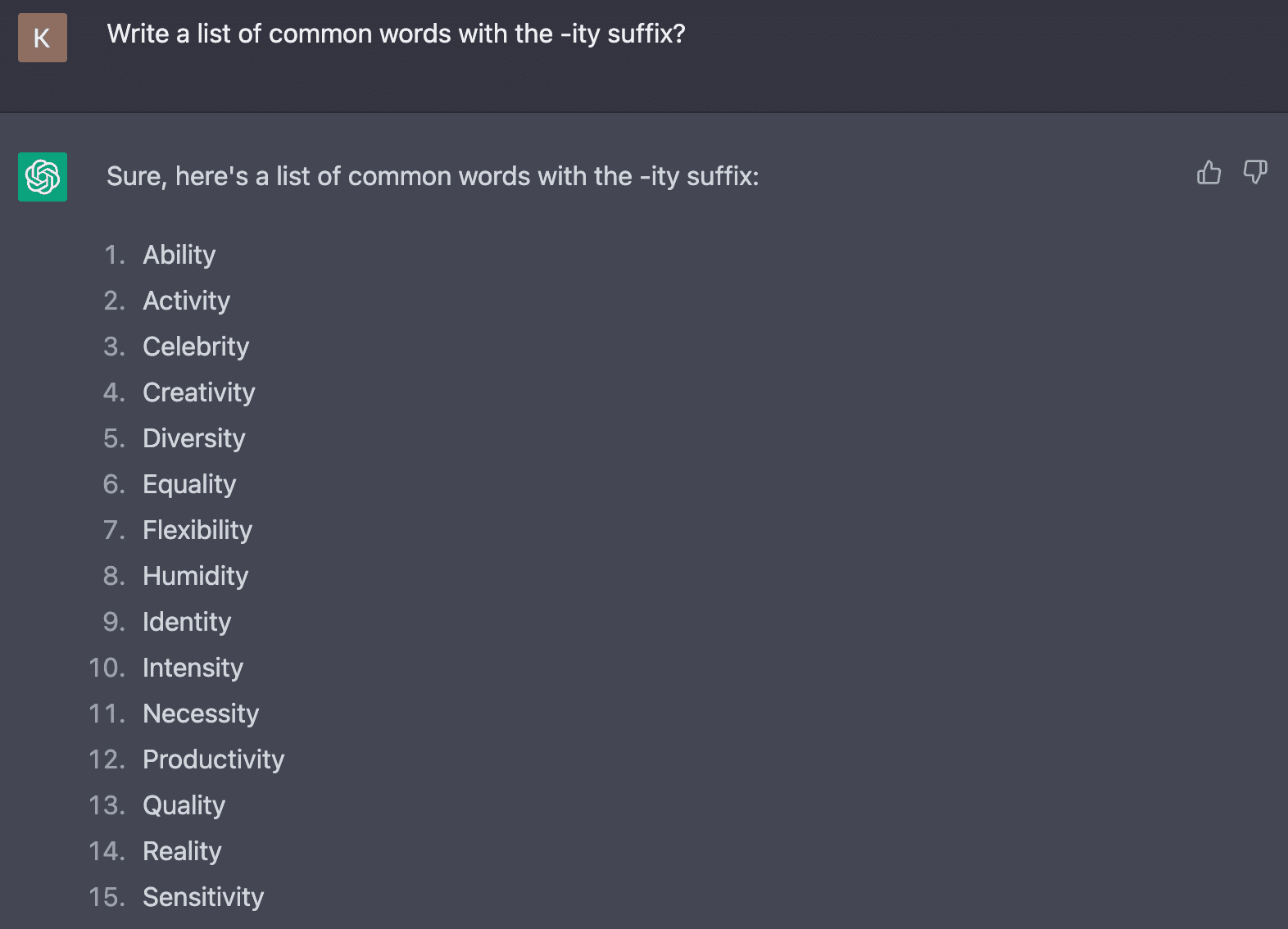Image resolution: width=1288 pixels, height=929 pixels.
Task: Click the Diversity list entry
Action: 194,438
